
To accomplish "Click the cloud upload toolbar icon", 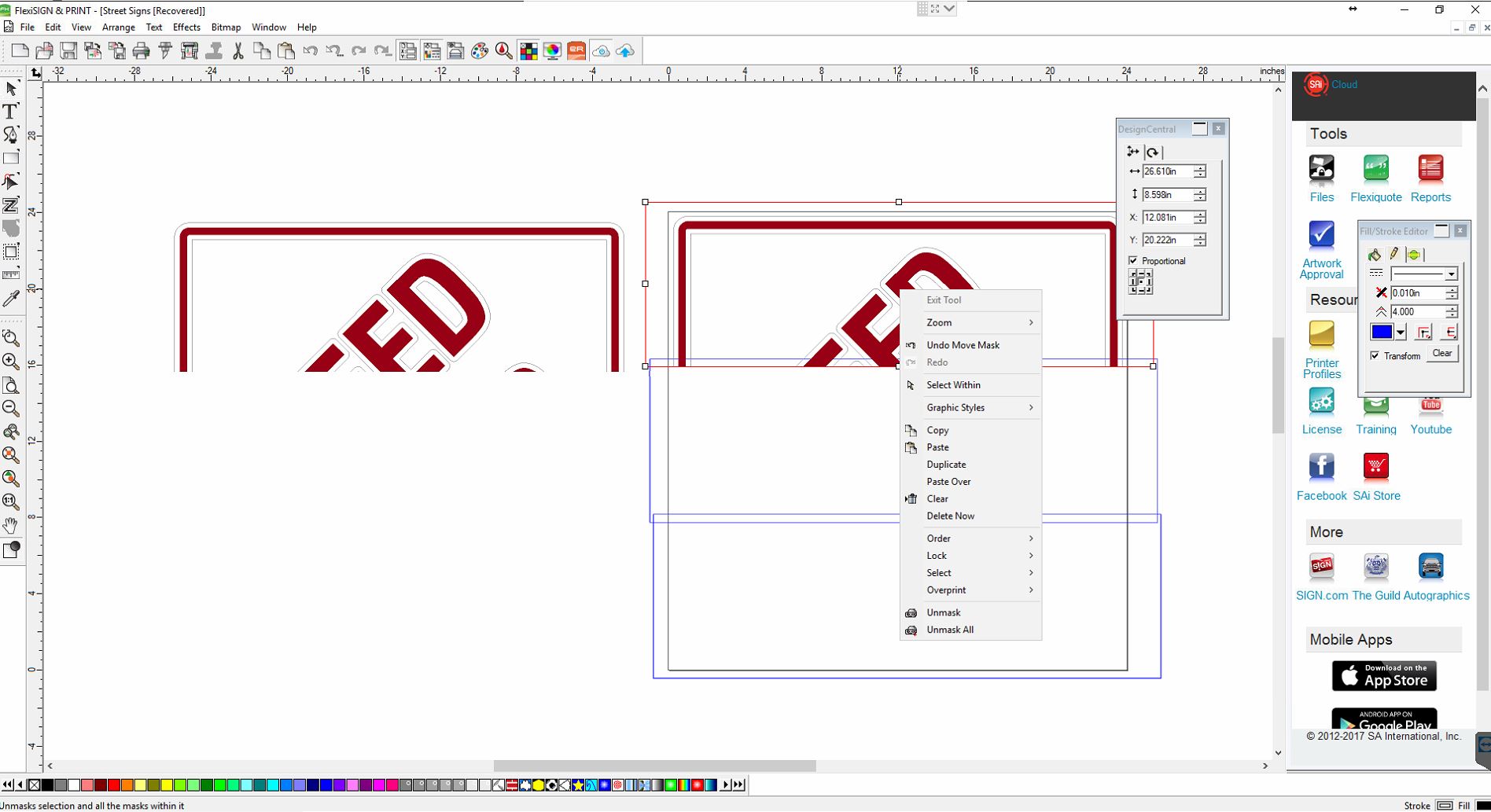I will coord(625,51).
